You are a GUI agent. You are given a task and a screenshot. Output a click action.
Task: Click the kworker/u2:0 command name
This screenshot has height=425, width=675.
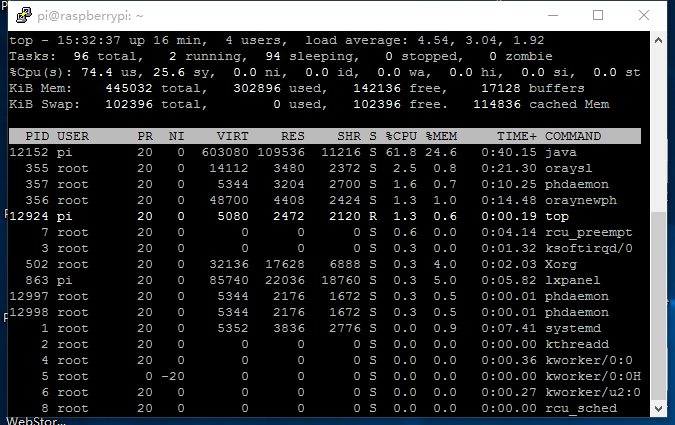[593, 392]
